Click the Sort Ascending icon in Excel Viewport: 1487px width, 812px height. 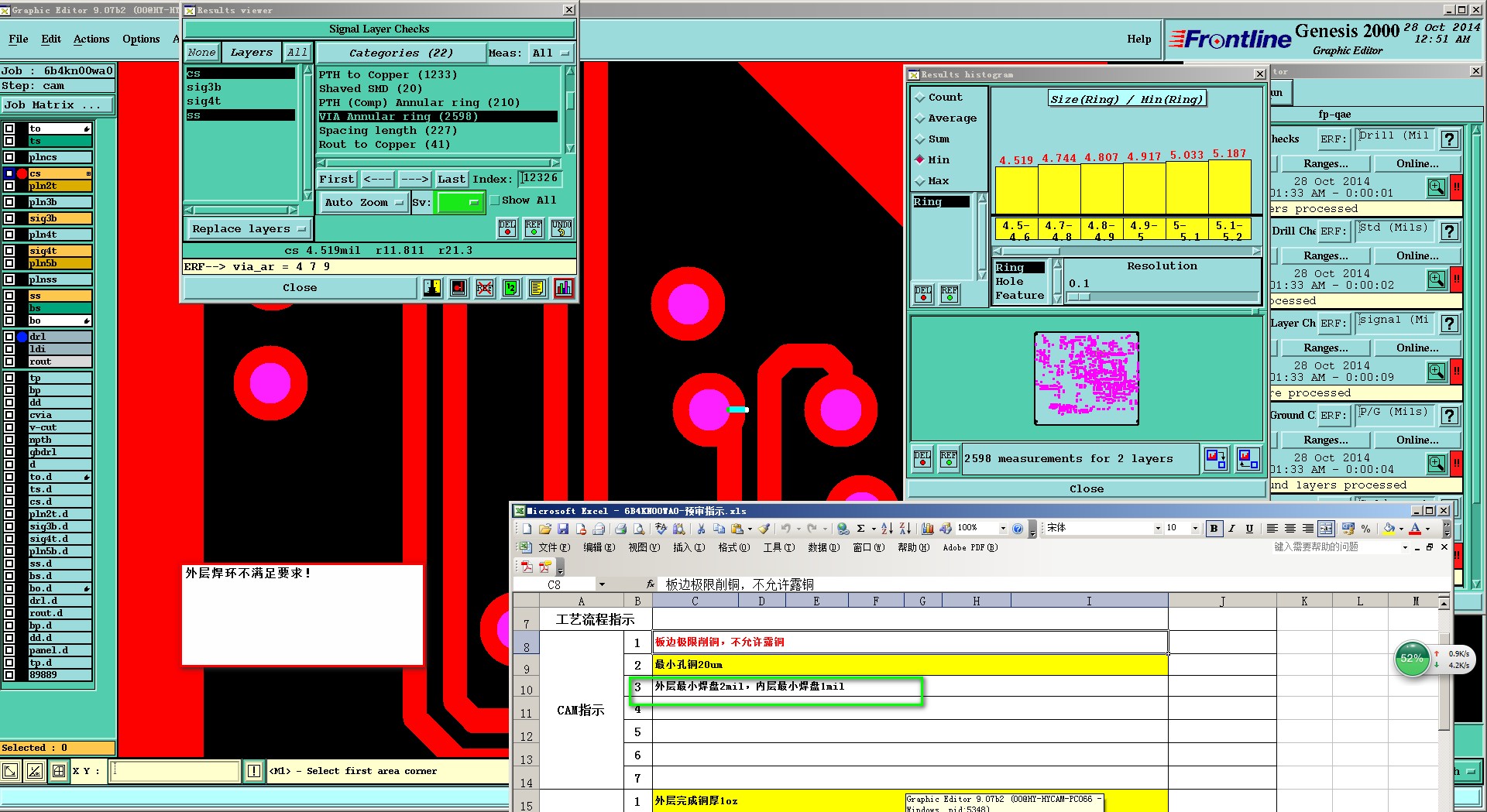[x=887, y=529]
